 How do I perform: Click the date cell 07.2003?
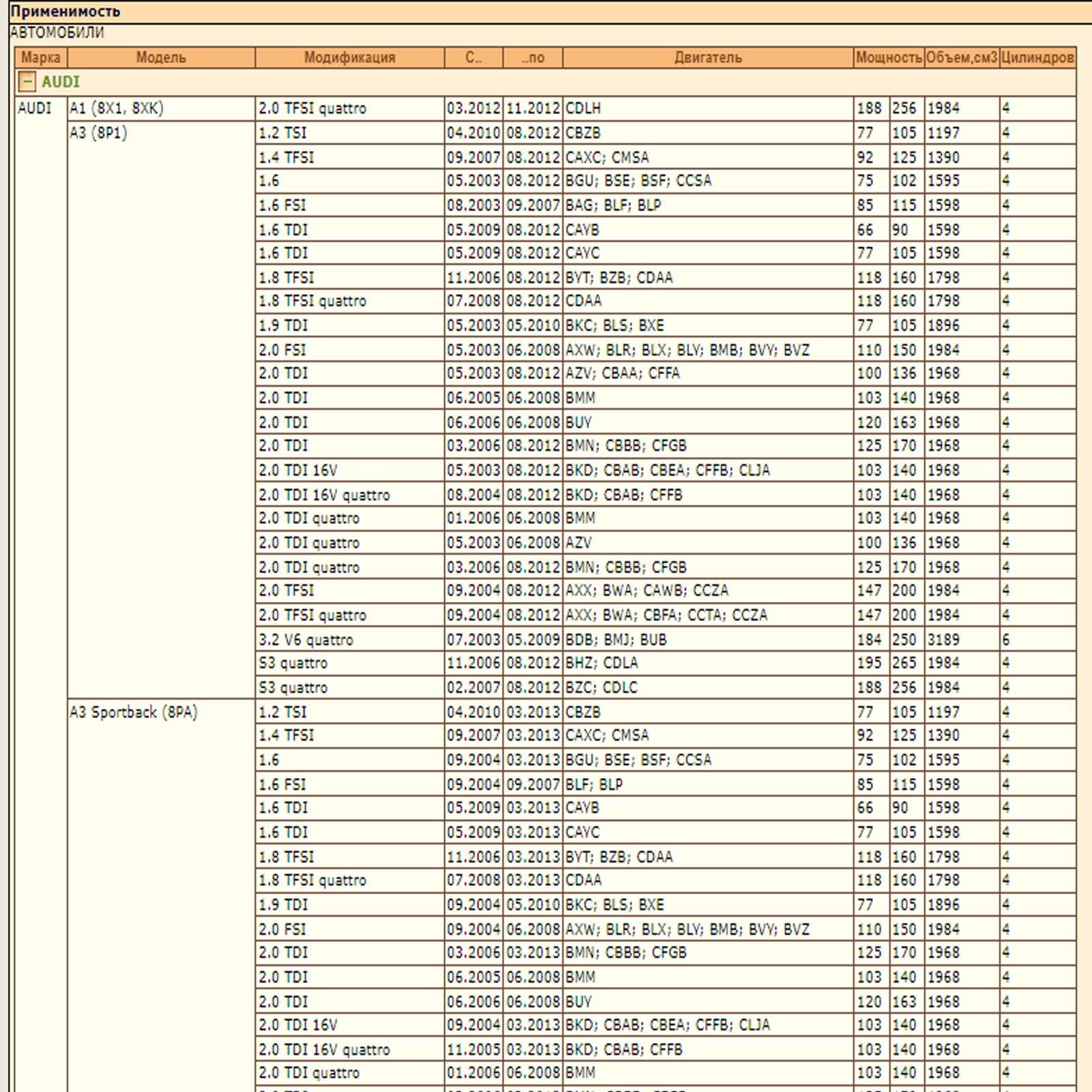point(474,640)
